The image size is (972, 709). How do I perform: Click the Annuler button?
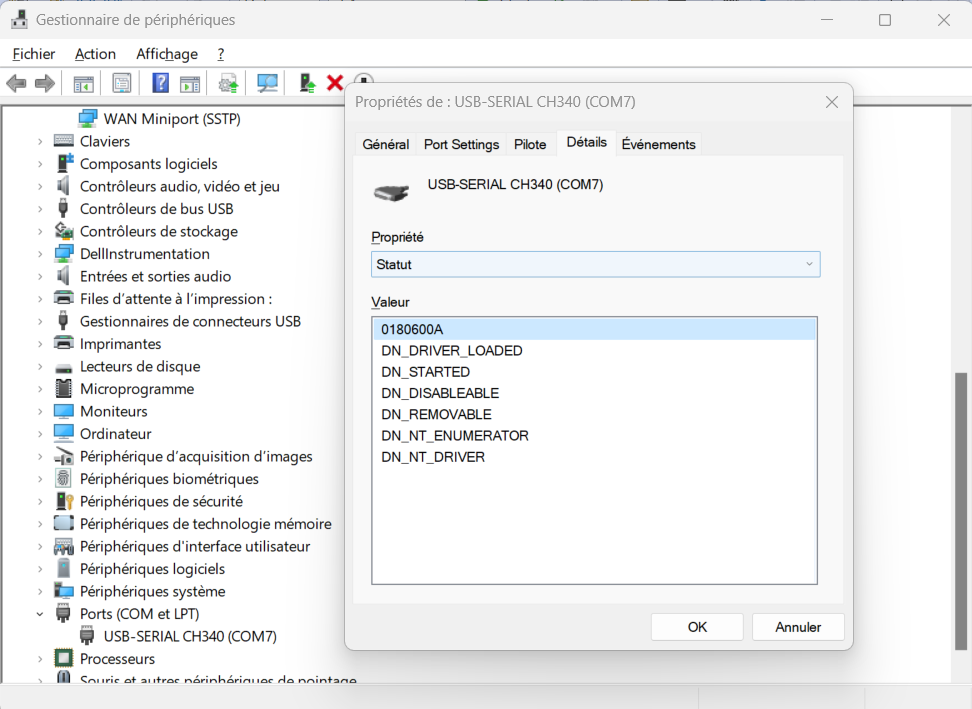coord(797,626)
